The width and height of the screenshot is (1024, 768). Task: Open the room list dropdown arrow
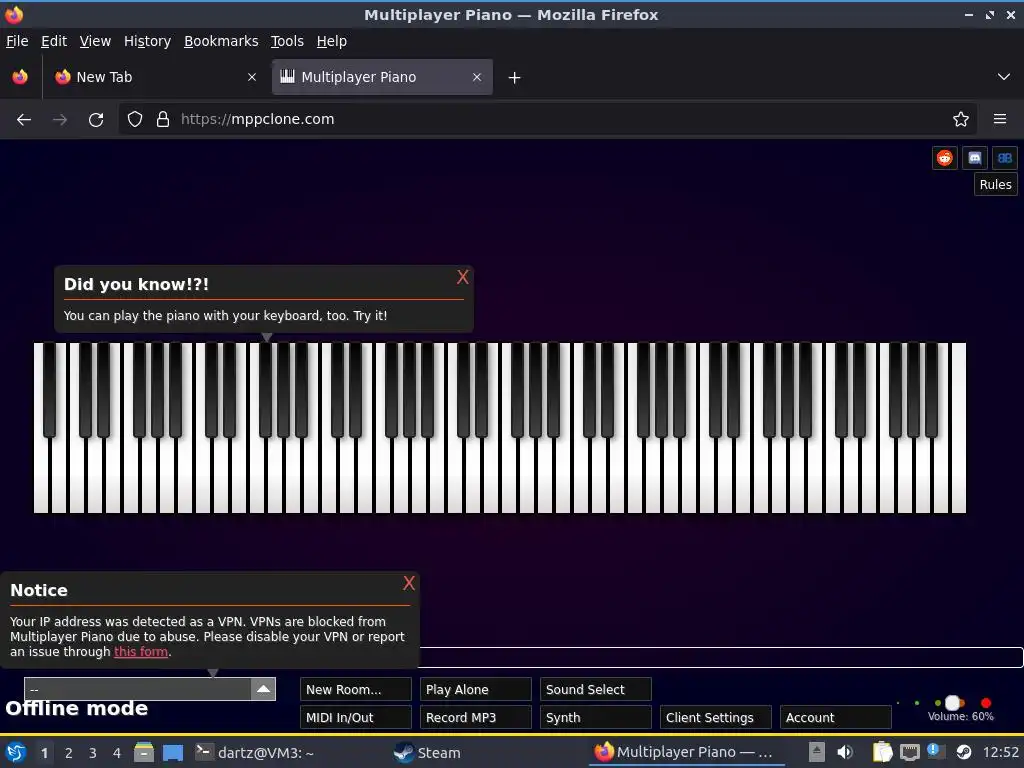point(263,689)
